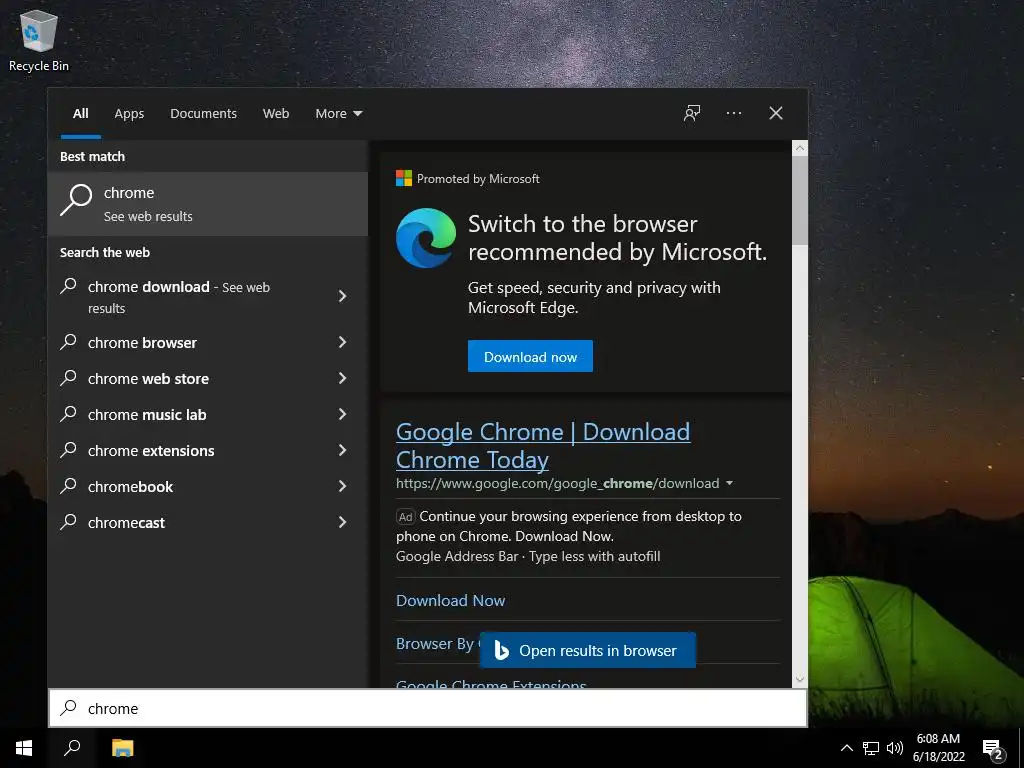Click the chrome search input field

point(428,708)
